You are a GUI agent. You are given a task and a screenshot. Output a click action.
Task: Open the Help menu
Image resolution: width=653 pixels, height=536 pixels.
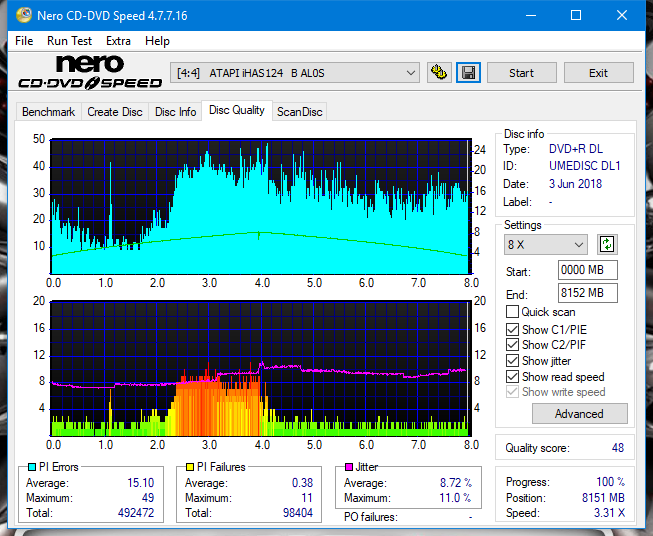tap(157, 41)
